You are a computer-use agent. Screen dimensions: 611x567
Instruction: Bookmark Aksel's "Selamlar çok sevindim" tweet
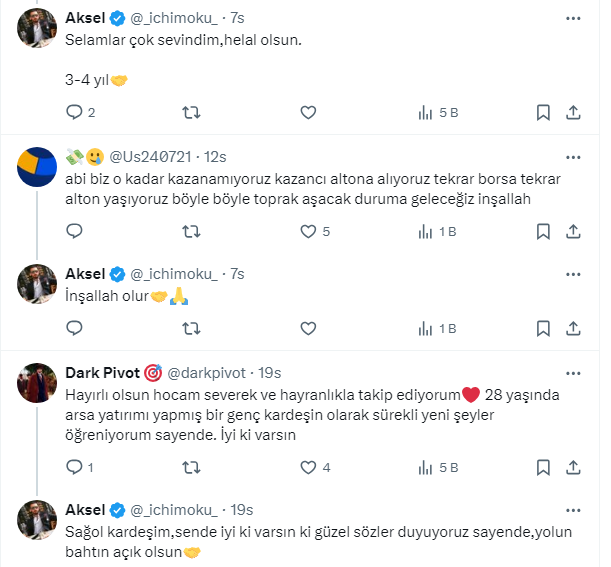click(542, 112)
